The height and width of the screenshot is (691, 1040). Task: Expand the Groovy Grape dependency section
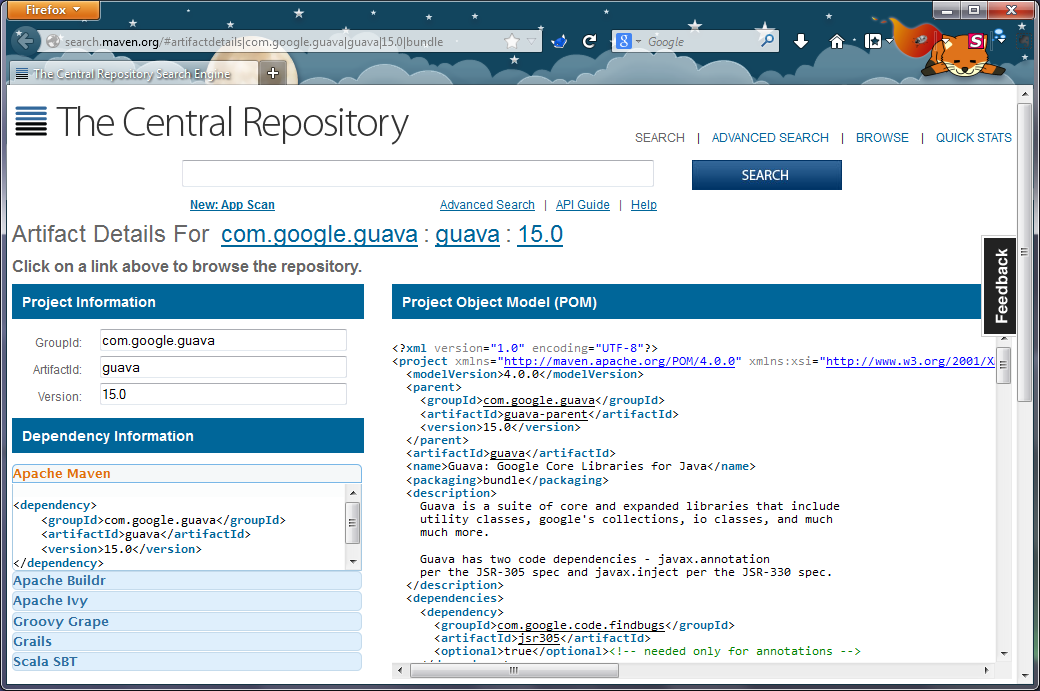(187, 621)
